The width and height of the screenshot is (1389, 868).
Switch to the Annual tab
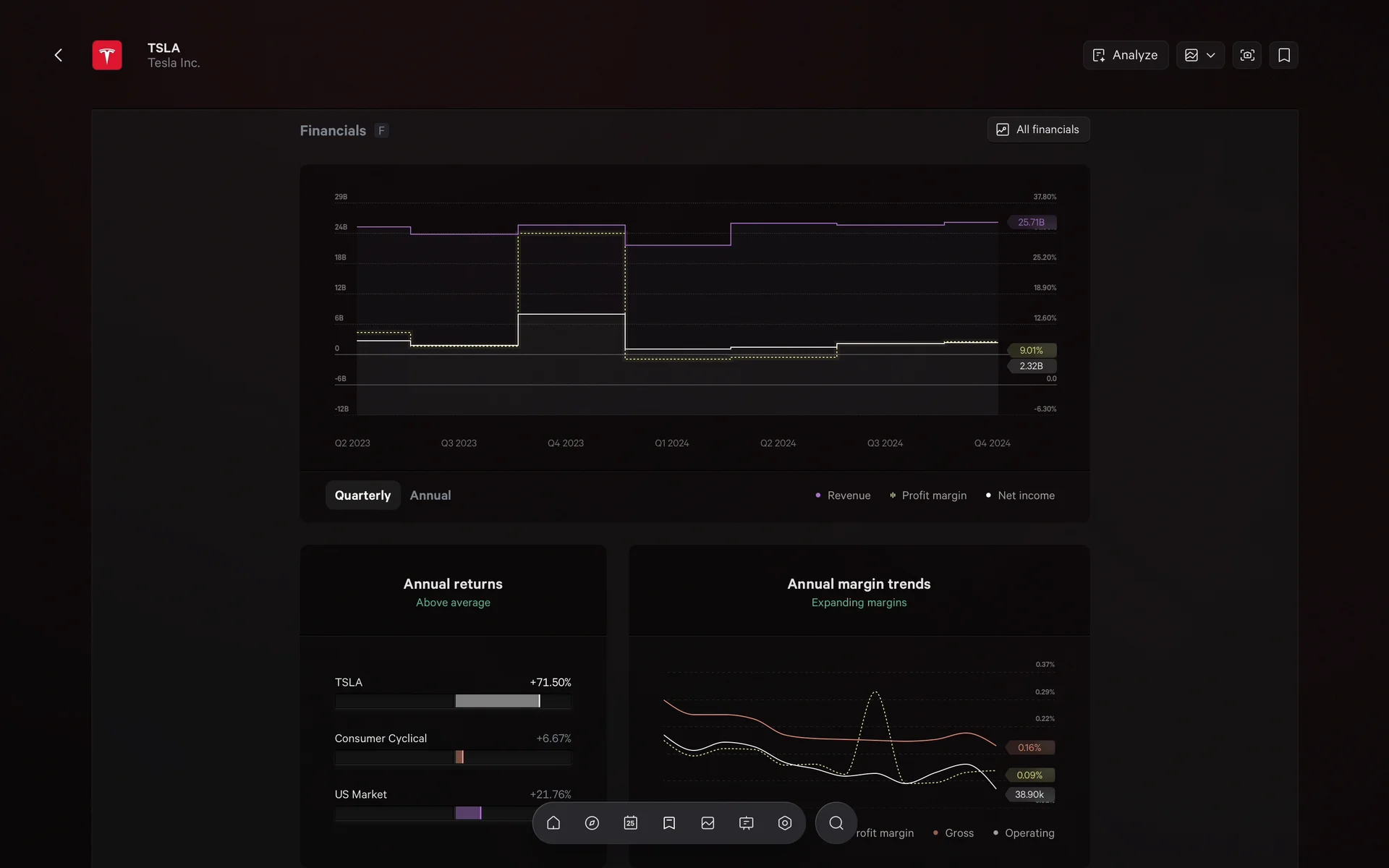tap(430, 495)
